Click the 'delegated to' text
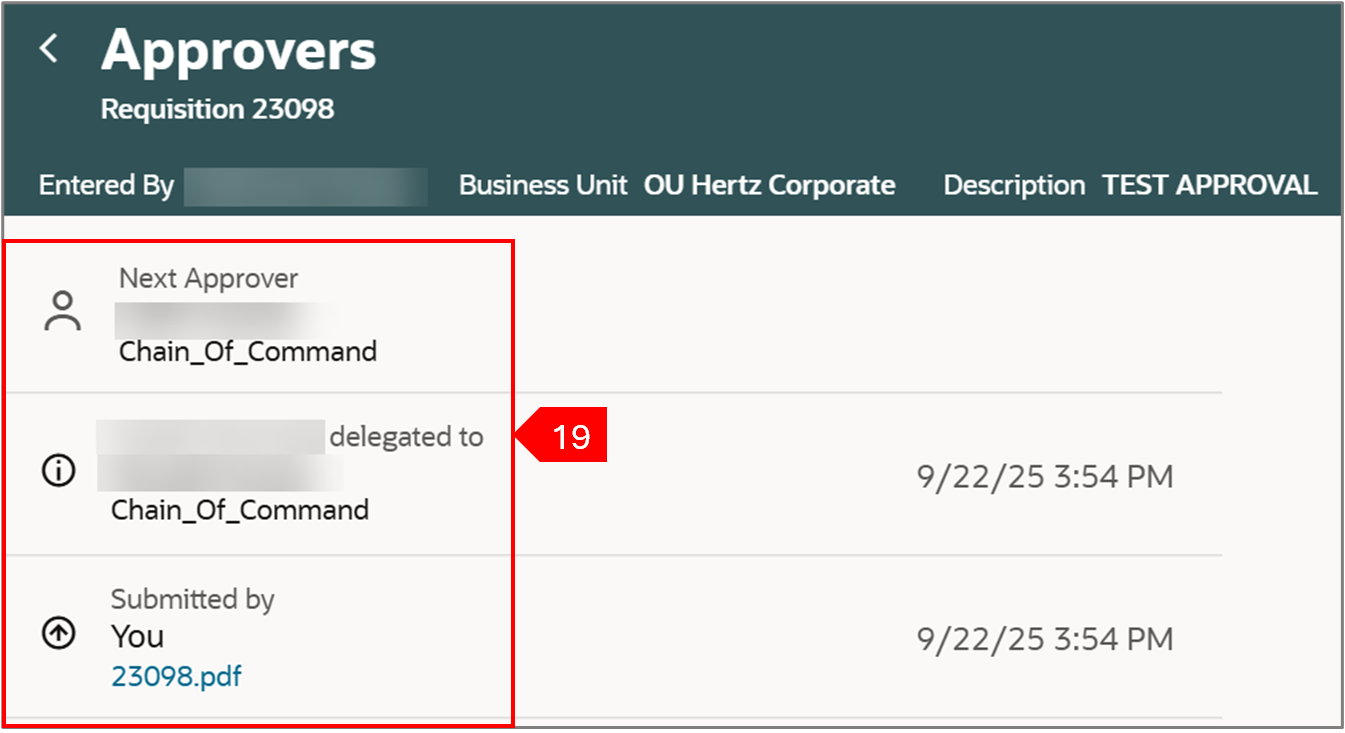Screen dimensions: 1345x733 click(406, 437)
